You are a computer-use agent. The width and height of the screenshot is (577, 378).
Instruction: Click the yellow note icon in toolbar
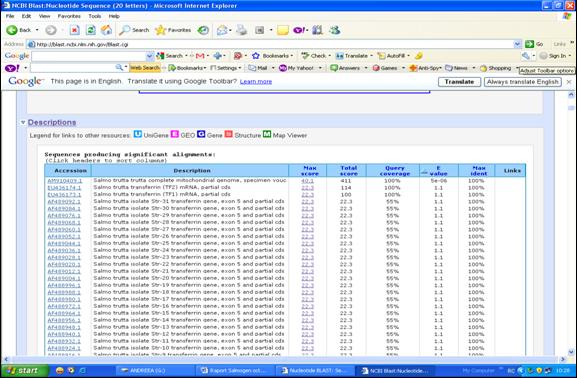tap(283, 30)
